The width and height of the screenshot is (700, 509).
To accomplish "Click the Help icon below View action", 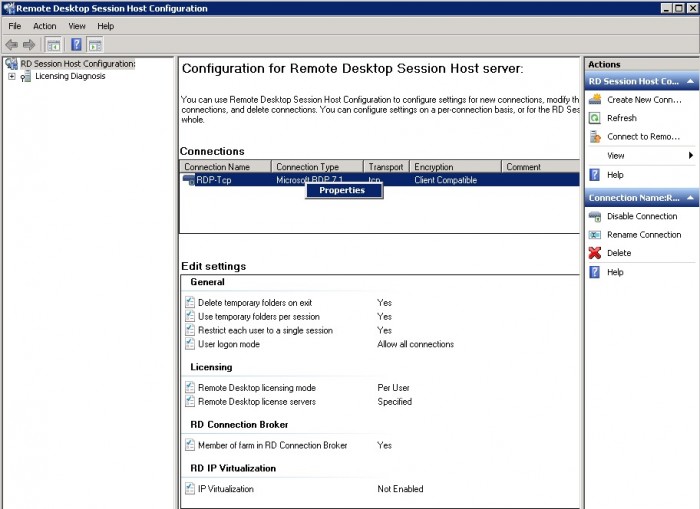I will click(595, 175).
